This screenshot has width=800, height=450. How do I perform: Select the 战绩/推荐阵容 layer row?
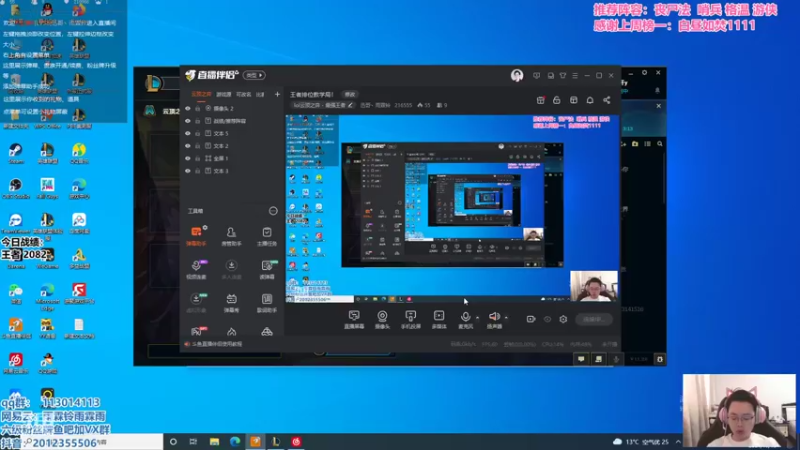click(232, 121)
